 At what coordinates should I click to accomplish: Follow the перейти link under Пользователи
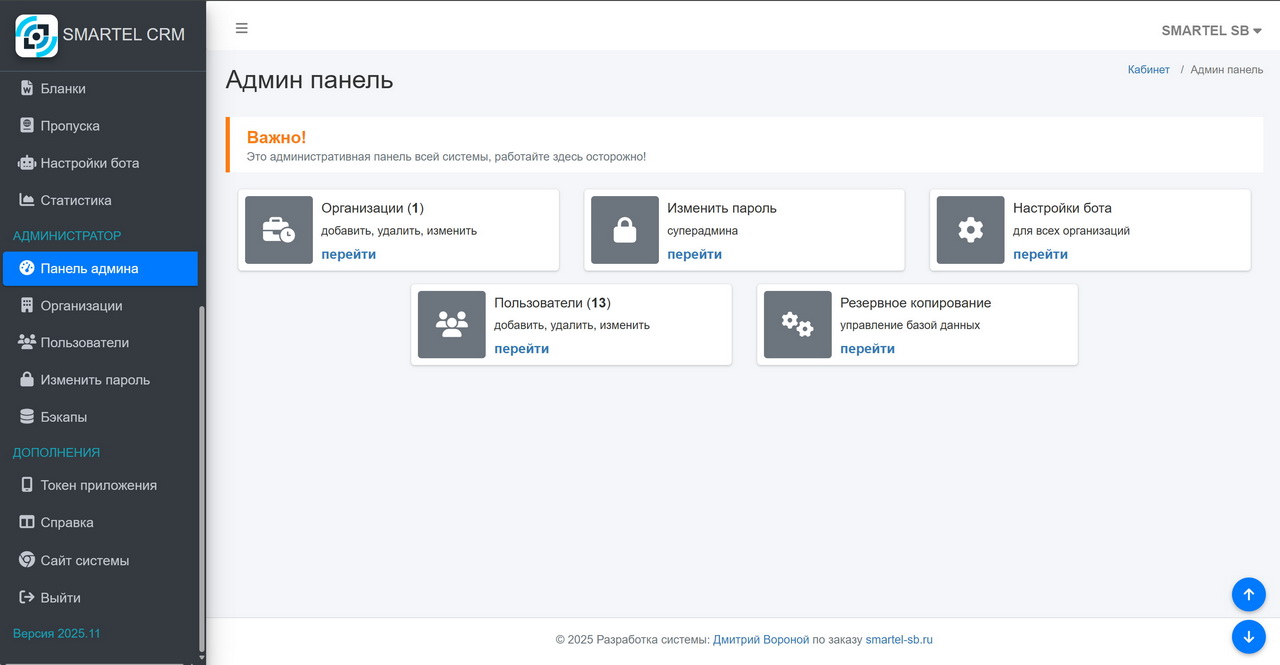521,349
